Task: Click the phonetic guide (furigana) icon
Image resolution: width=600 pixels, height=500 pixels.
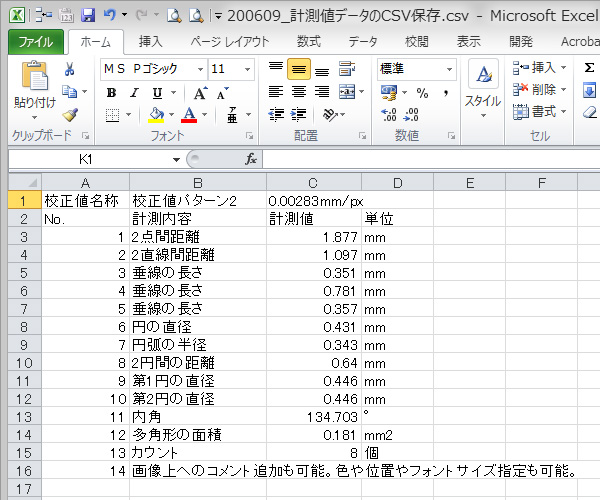Action: click(x=232, y=115)
